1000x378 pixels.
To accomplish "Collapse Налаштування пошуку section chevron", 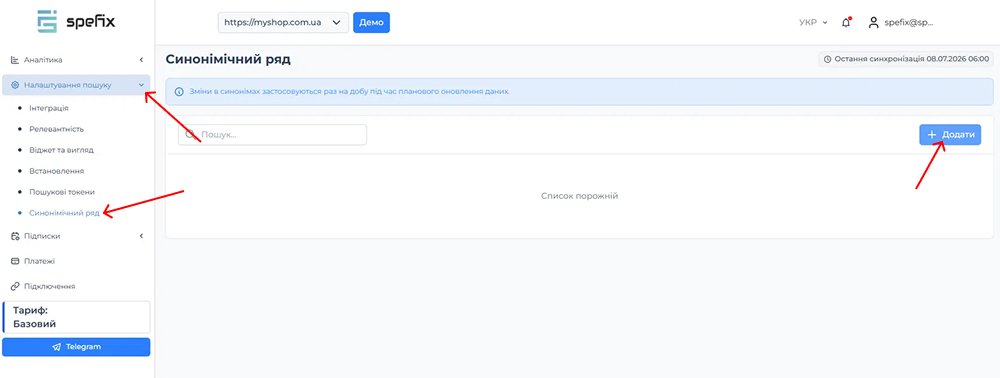I will [x=142, y=85].
